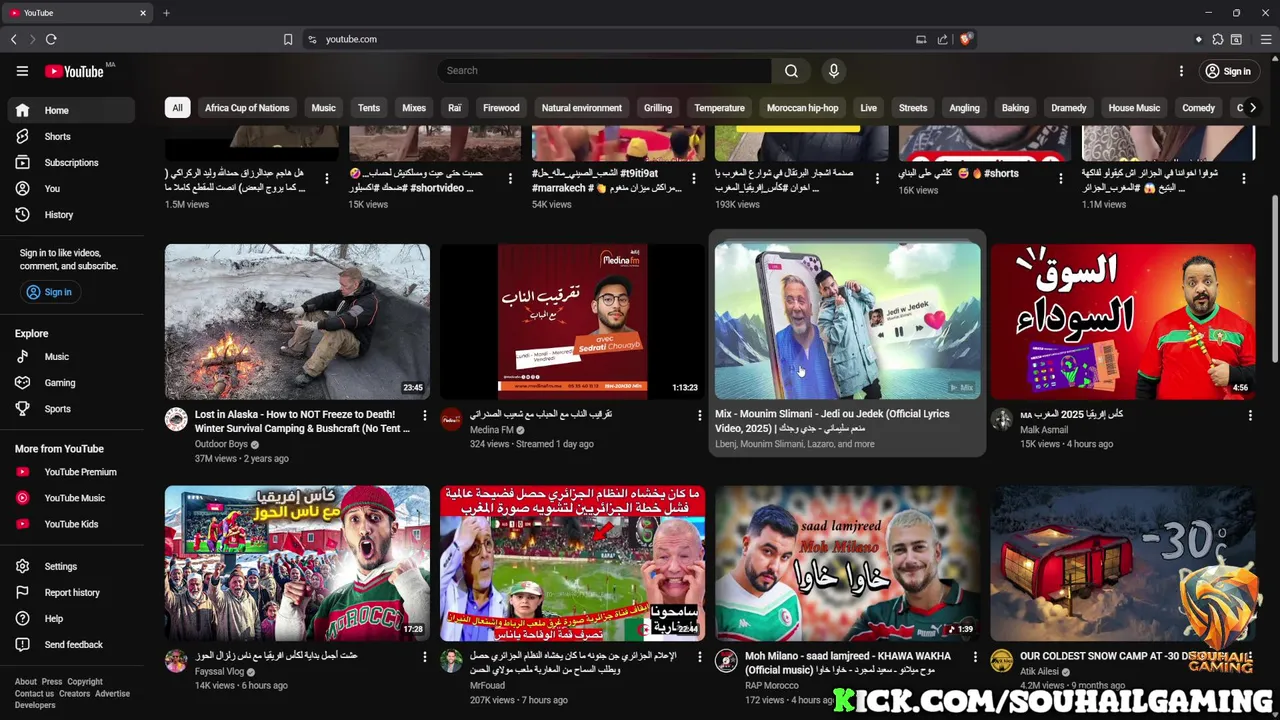Screen dimensions: 1280x720
Task: Open Report history in sidebar
Action: (x=70, y=592)
